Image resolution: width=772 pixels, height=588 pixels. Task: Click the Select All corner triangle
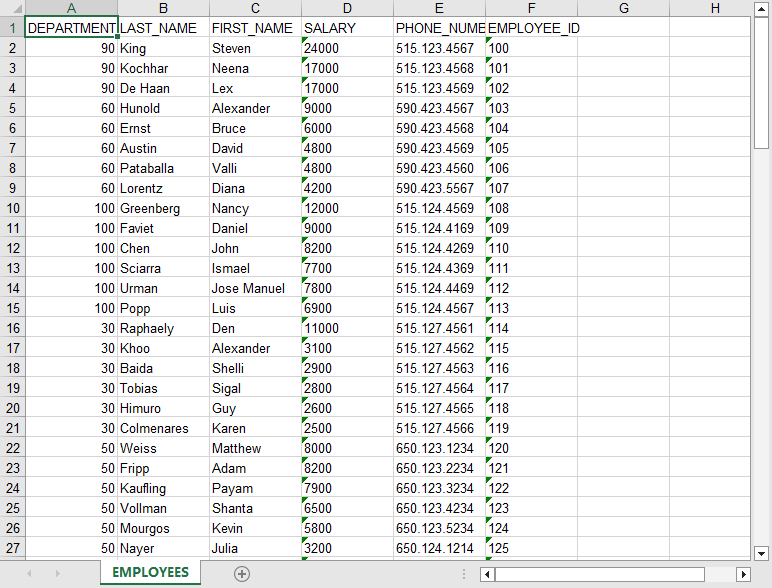pos(12,9)
